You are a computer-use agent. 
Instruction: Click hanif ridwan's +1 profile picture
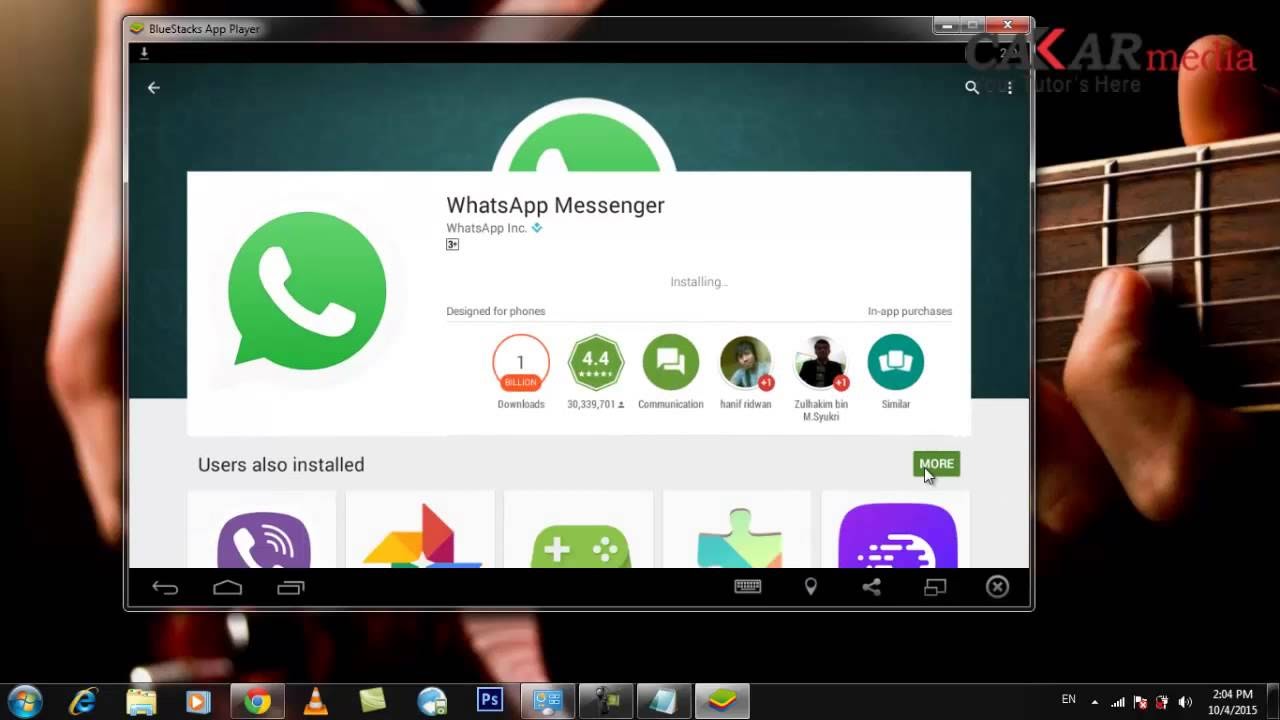pyautogui.click(x=746, y=363)
